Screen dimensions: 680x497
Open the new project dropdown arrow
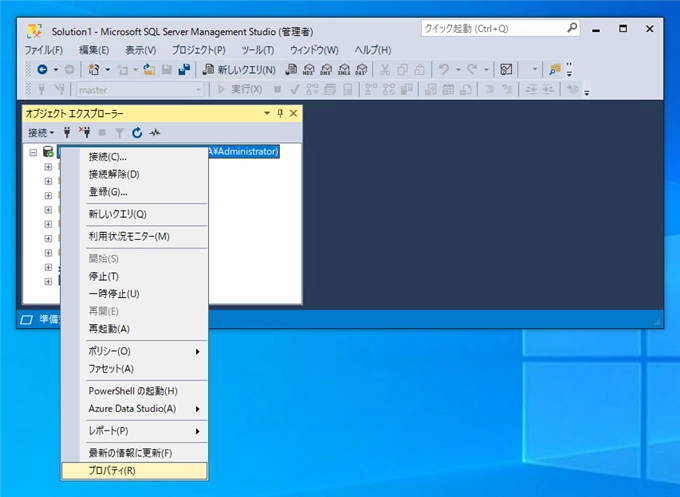point(108,69)
